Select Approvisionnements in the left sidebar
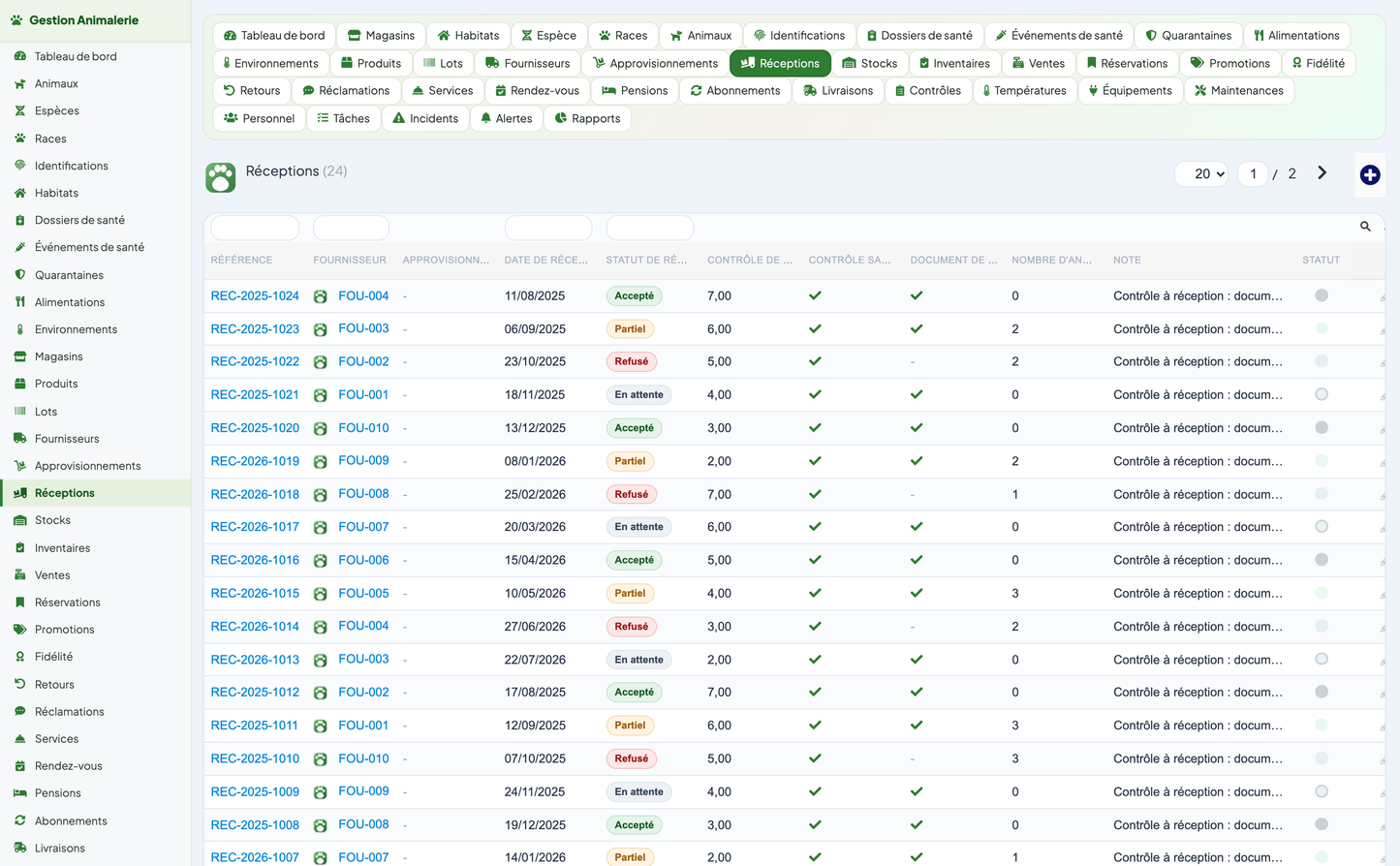 coord(87,466)
